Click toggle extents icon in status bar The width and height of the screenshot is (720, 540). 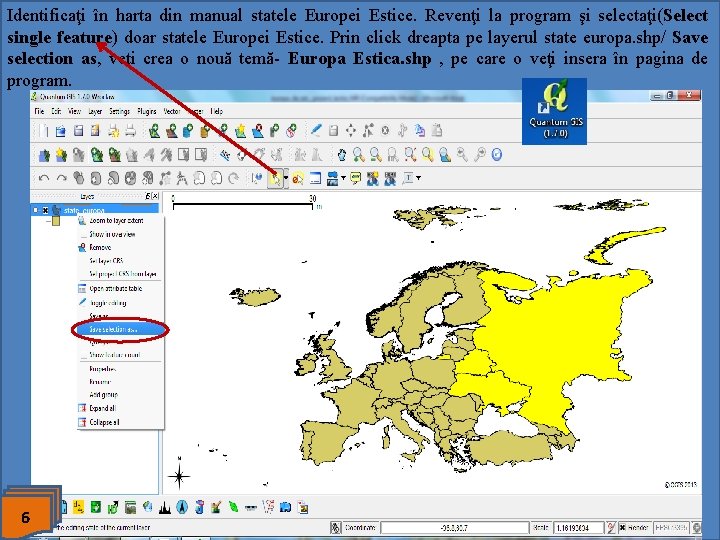point(336,528)
